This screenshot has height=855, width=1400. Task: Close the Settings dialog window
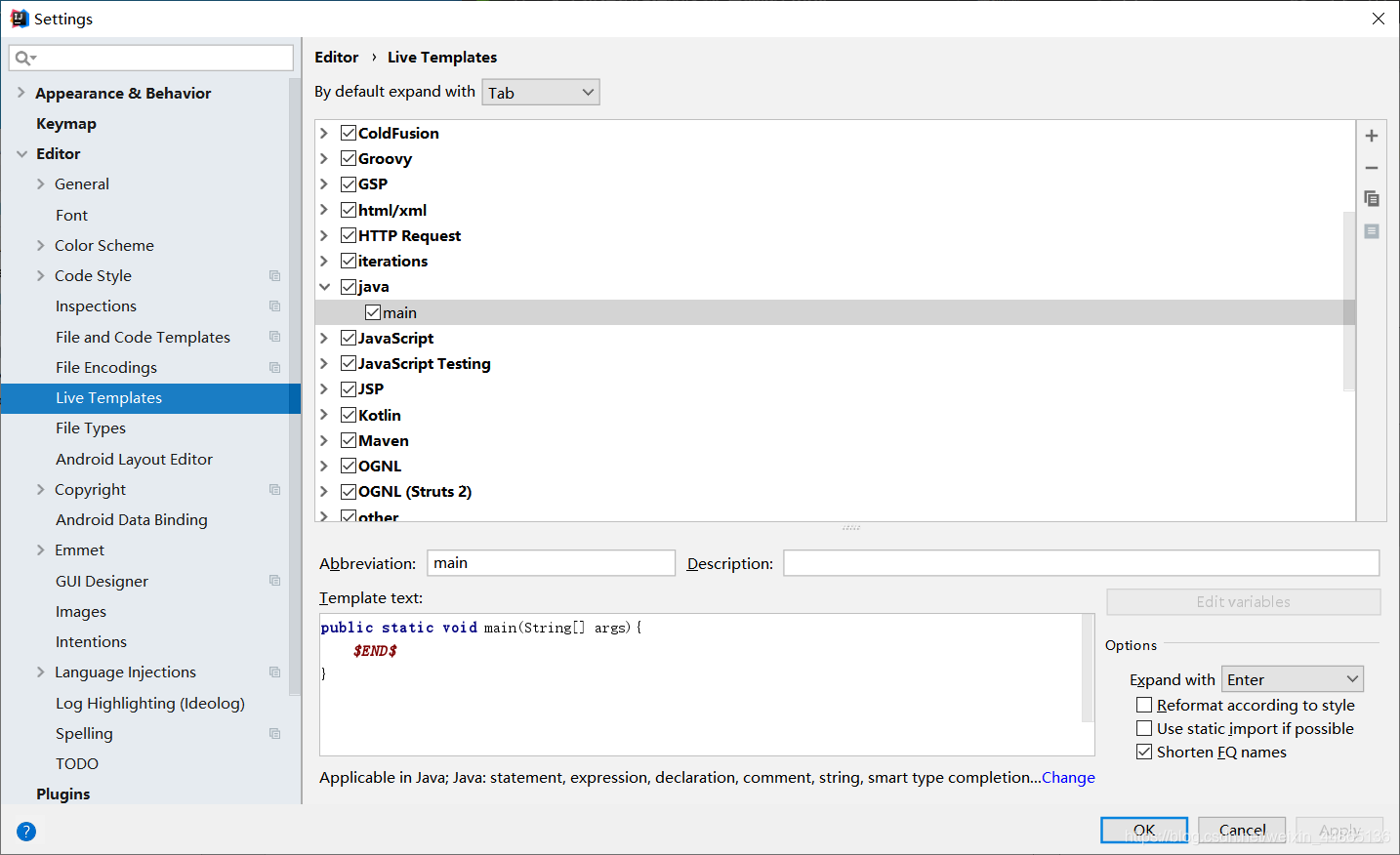tap(1379, 19)
